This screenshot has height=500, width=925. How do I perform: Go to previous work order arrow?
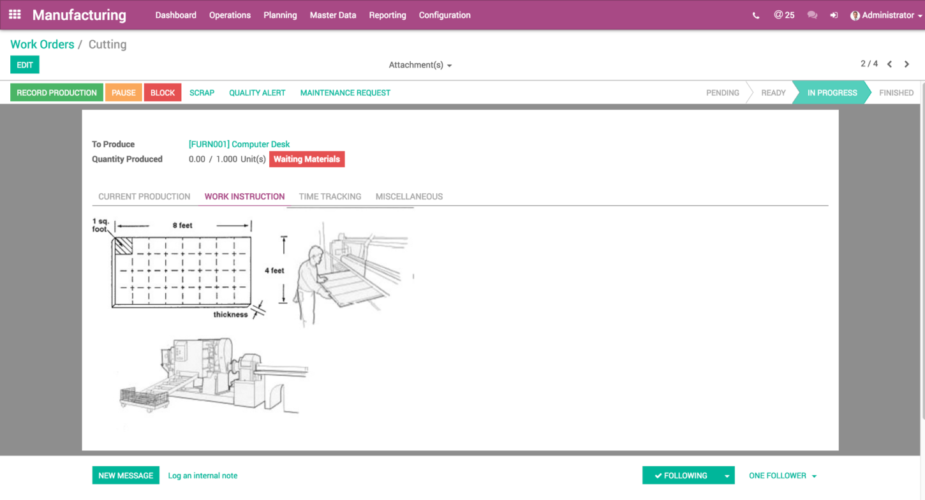click(889, 64)
